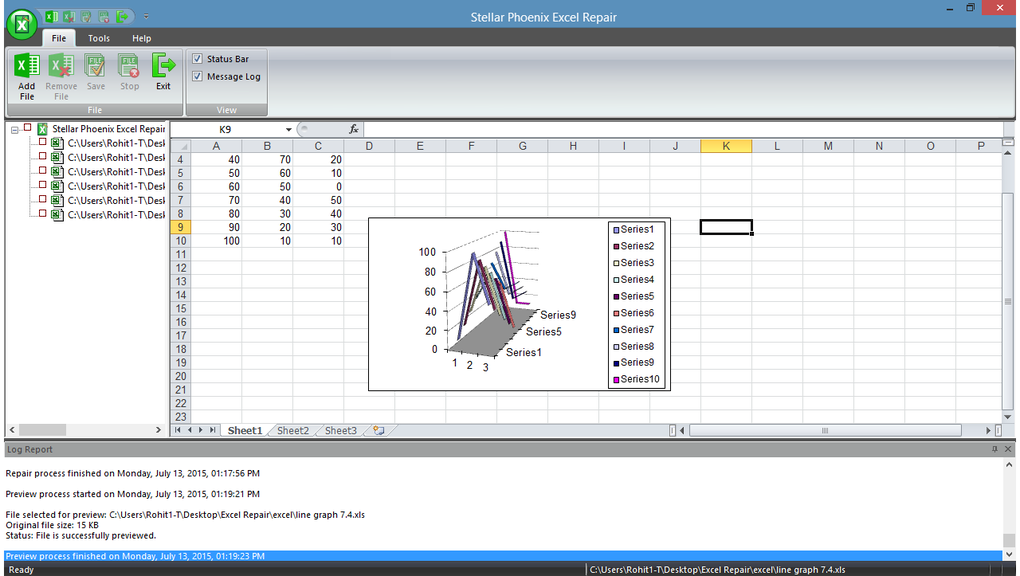Open the Customize Quick Access Toolbar dropdown
This screenshot has width=1020, height=576.
pos(146,17)
